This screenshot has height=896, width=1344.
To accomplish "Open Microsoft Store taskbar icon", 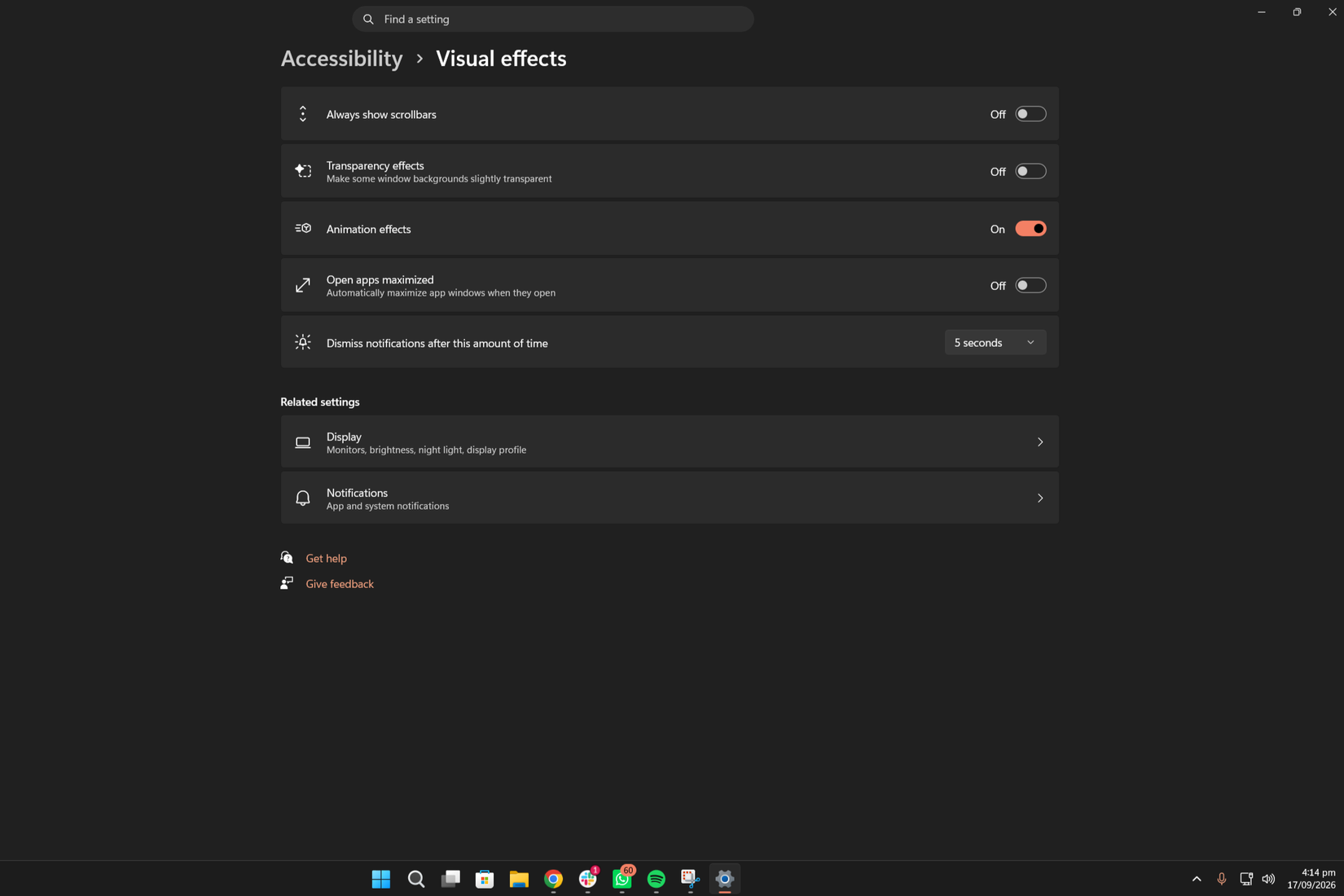I will [485, 879].
